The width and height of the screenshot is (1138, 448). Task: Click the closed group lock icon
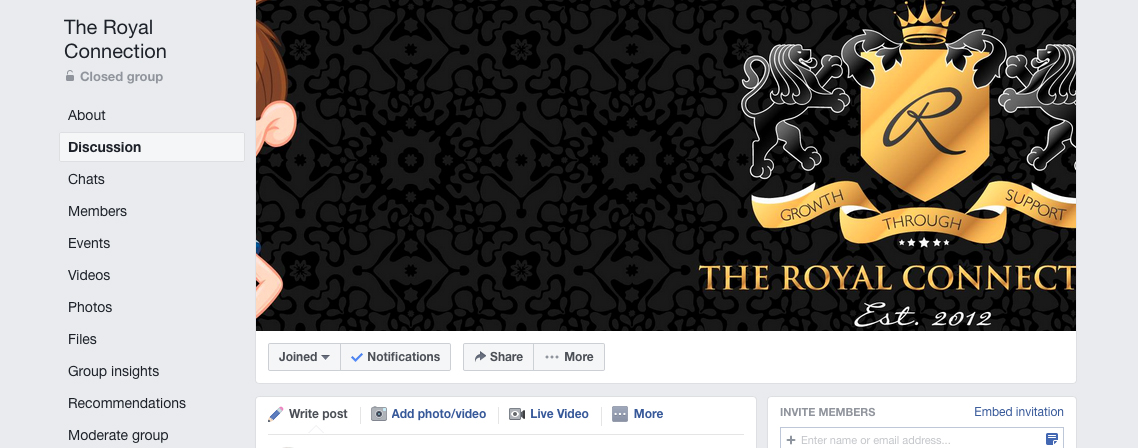[70, 76]
